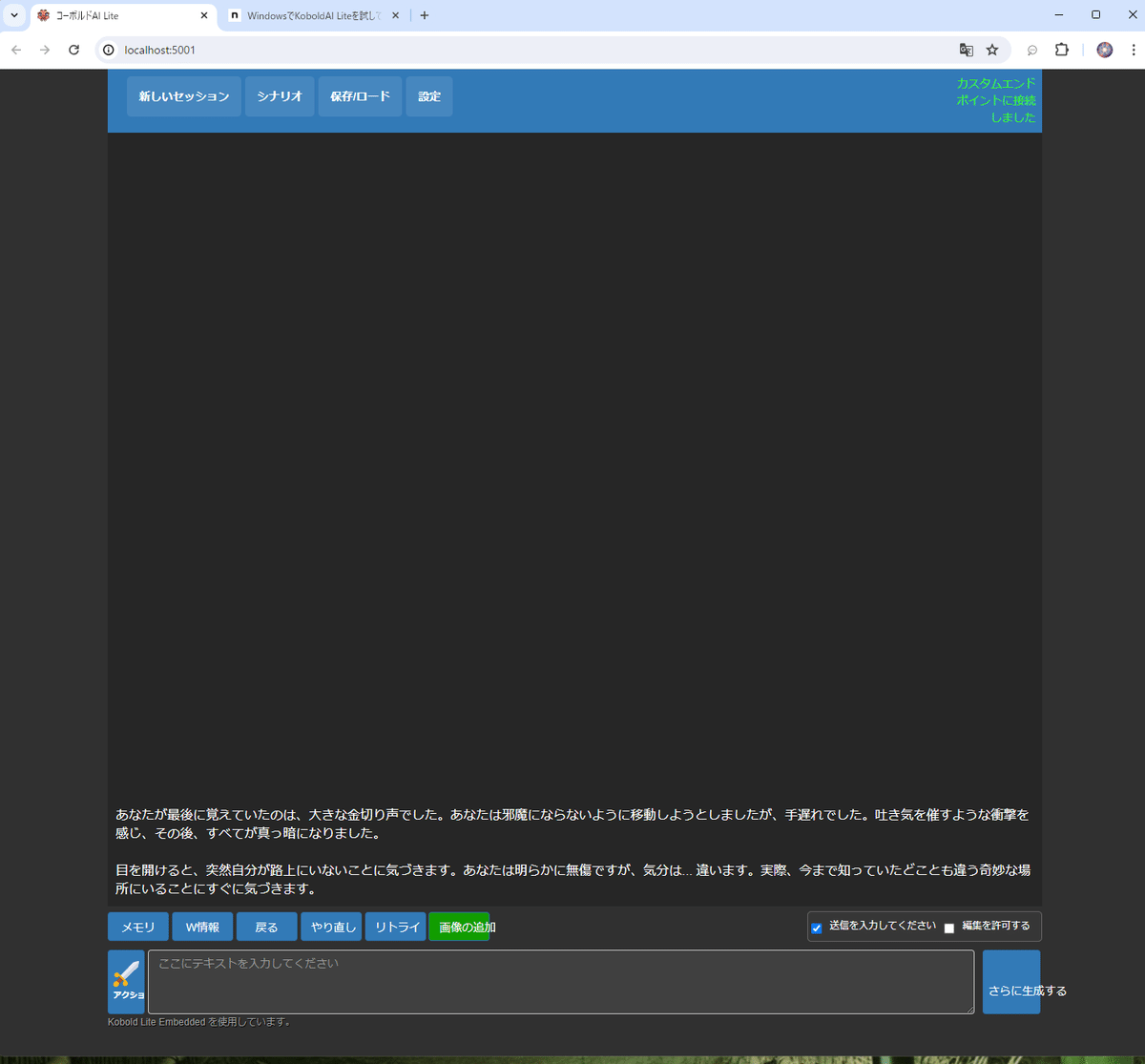The height and width of the screenshot is (1064, 1145).
Task: Close the WindowsでKoboldAI Lite tab
Action: 396,15
